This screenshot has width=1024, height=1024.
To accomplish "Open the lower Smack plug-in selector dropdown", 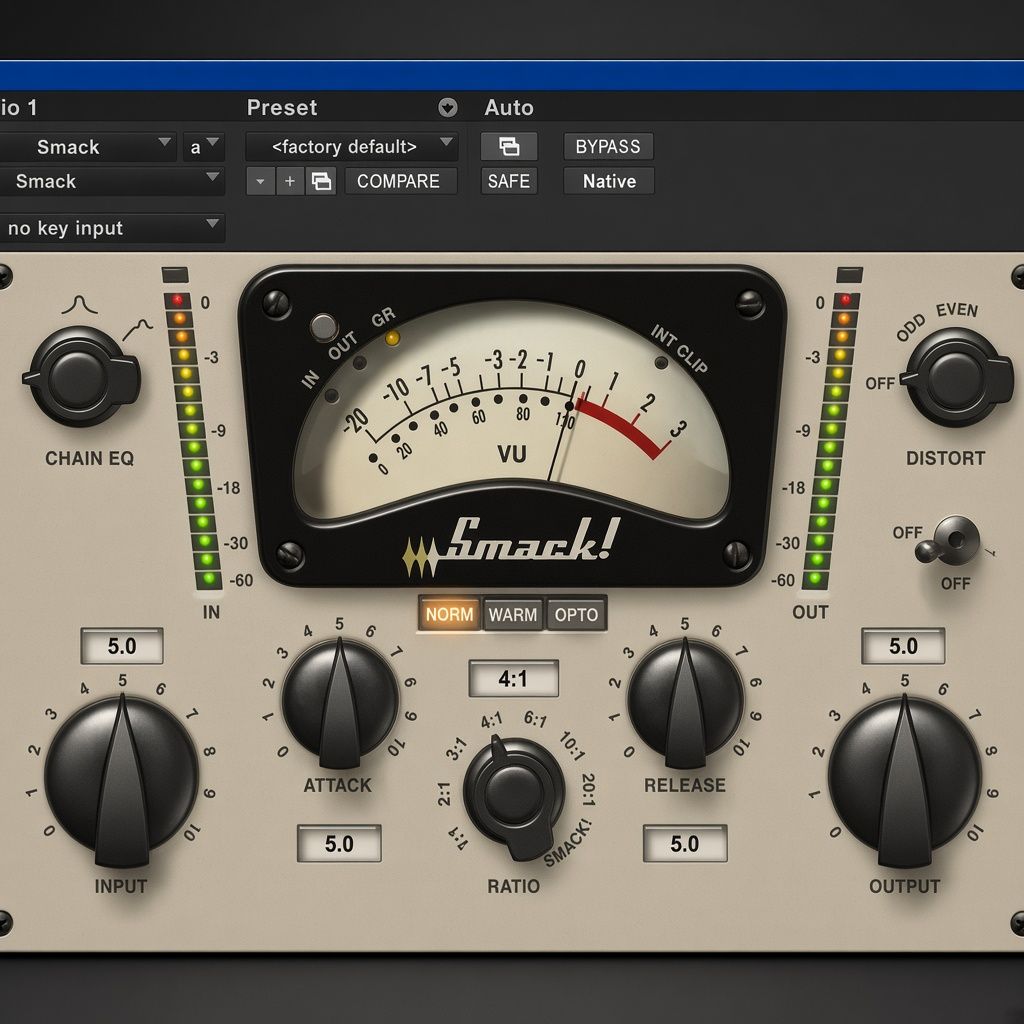I will [x=111, y=181].
